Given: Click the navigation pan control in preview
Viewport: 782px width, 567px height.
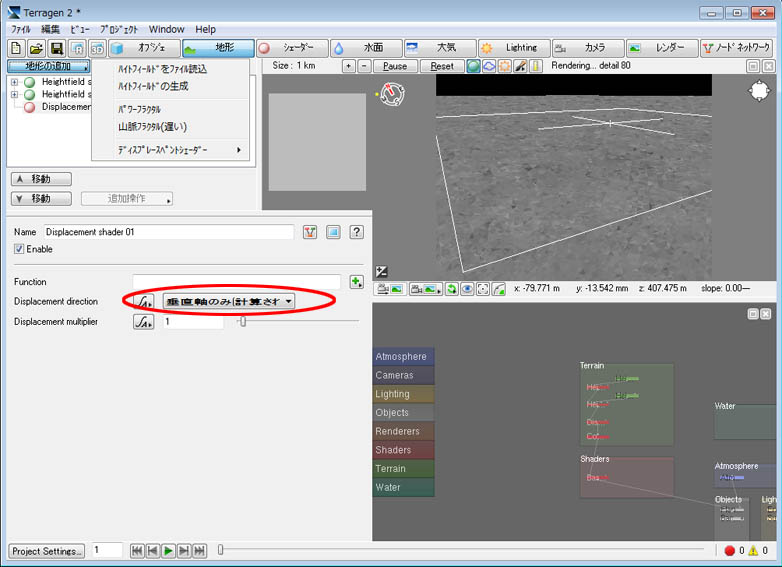Looking at the screenshot, I should pyautogui.click(x=759, y=91).
